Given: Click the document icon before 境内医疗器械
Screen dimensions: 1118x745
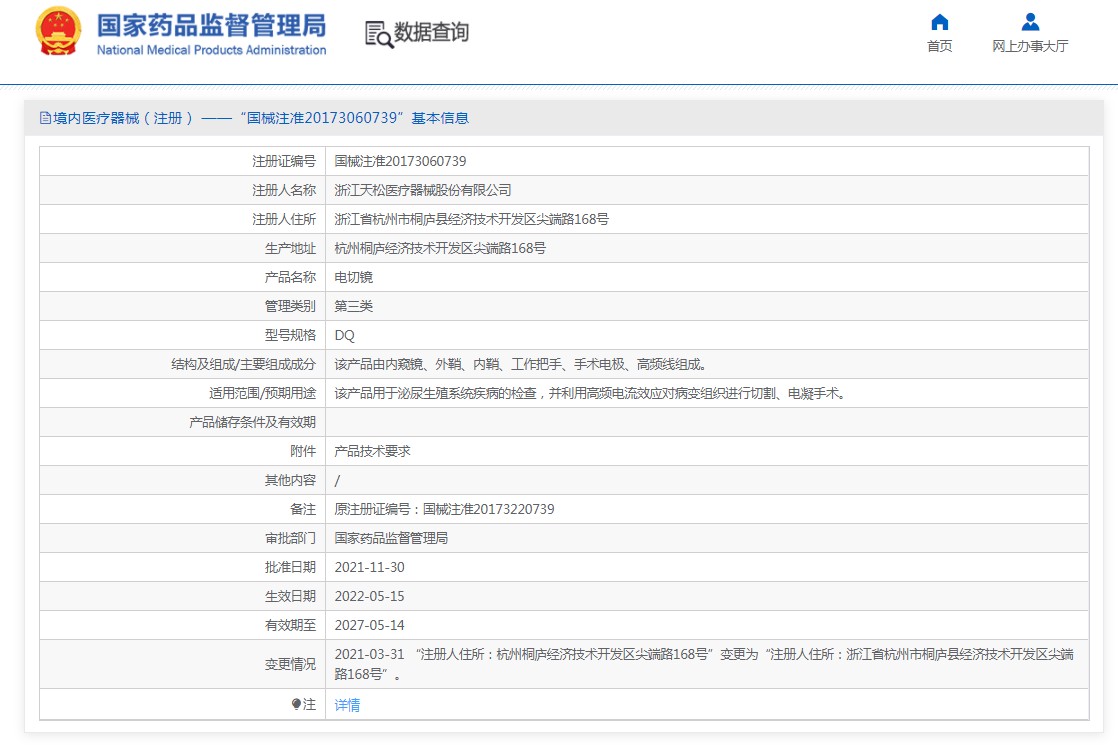Looking at the screenshot, I should [45, 118].
